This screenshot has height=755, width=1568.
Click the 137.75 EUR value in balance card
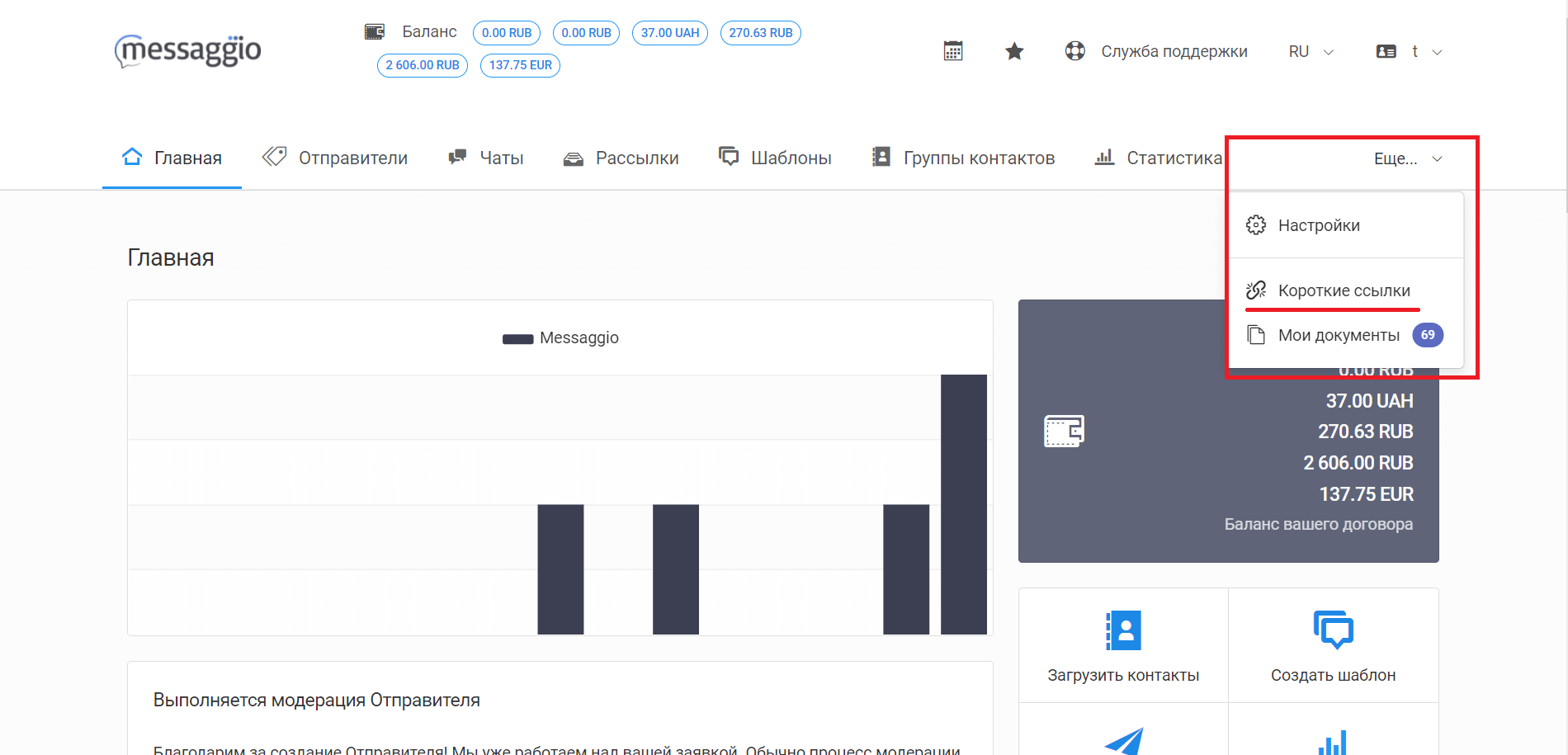(1367, 494)
